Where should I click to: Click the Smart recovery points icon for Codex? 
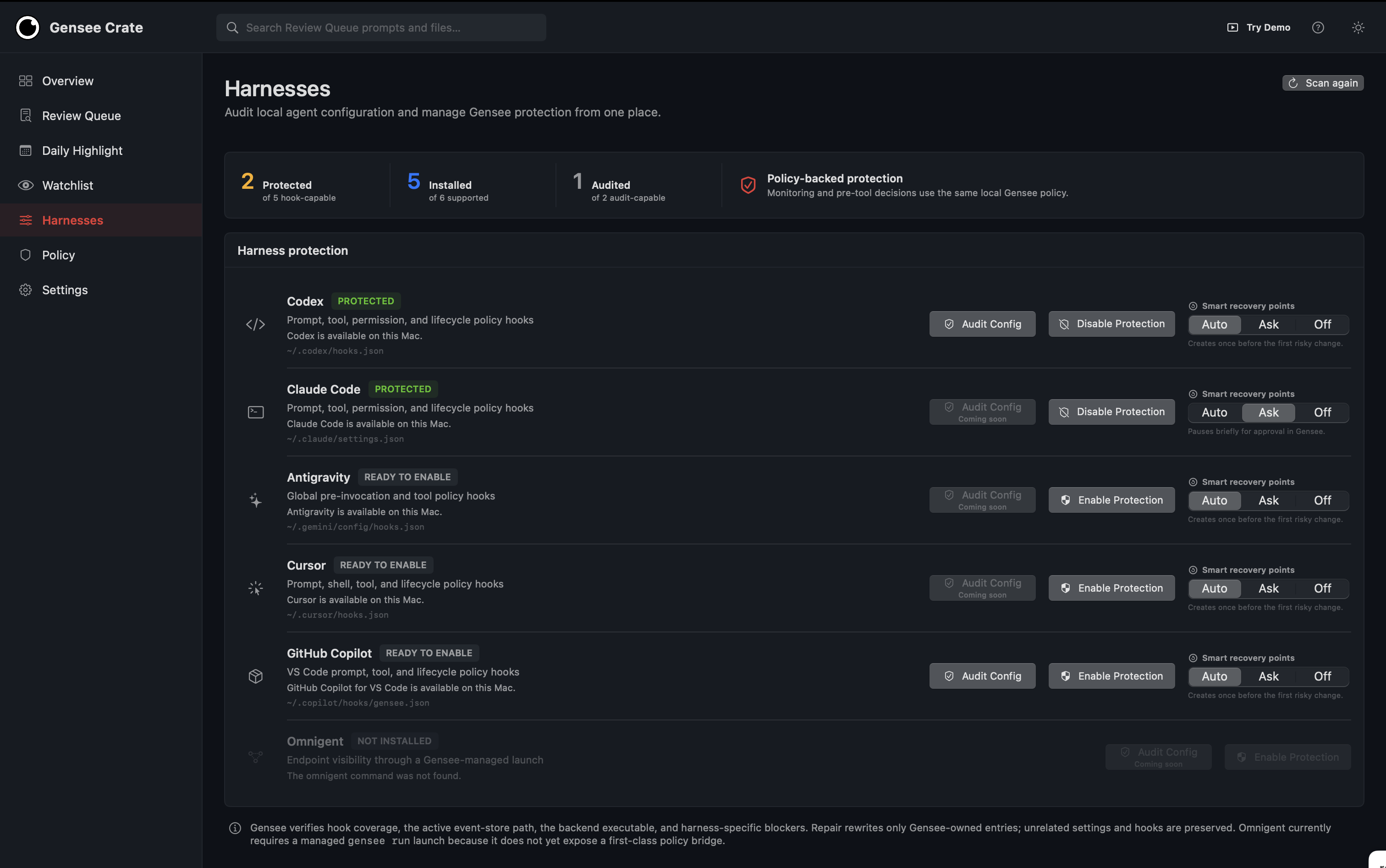pyautogui.click(x=1193, y=306)
